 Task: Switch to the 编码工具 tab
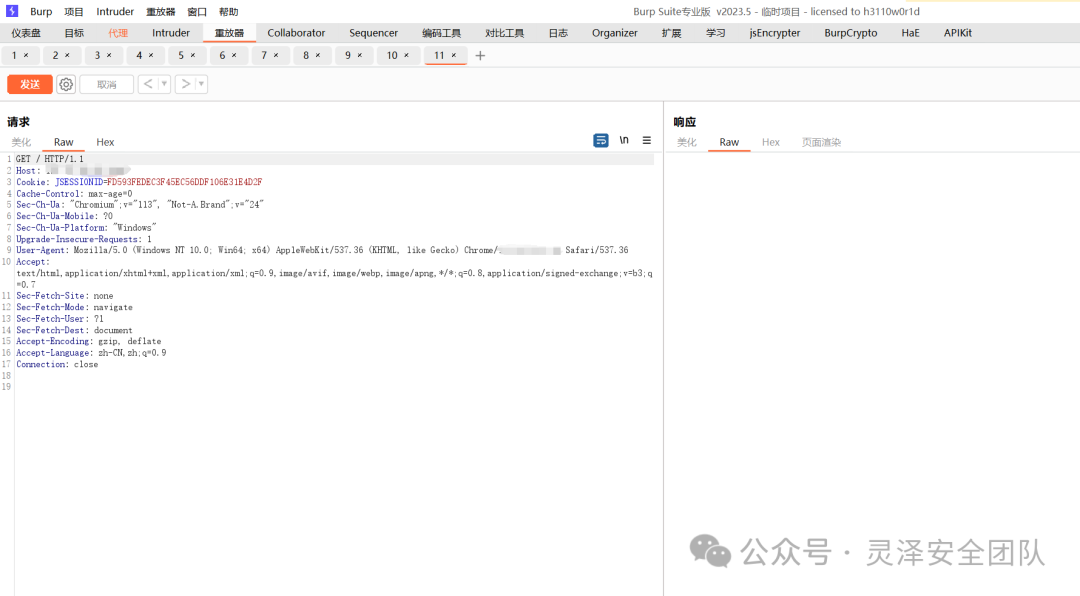click(442, 33)
